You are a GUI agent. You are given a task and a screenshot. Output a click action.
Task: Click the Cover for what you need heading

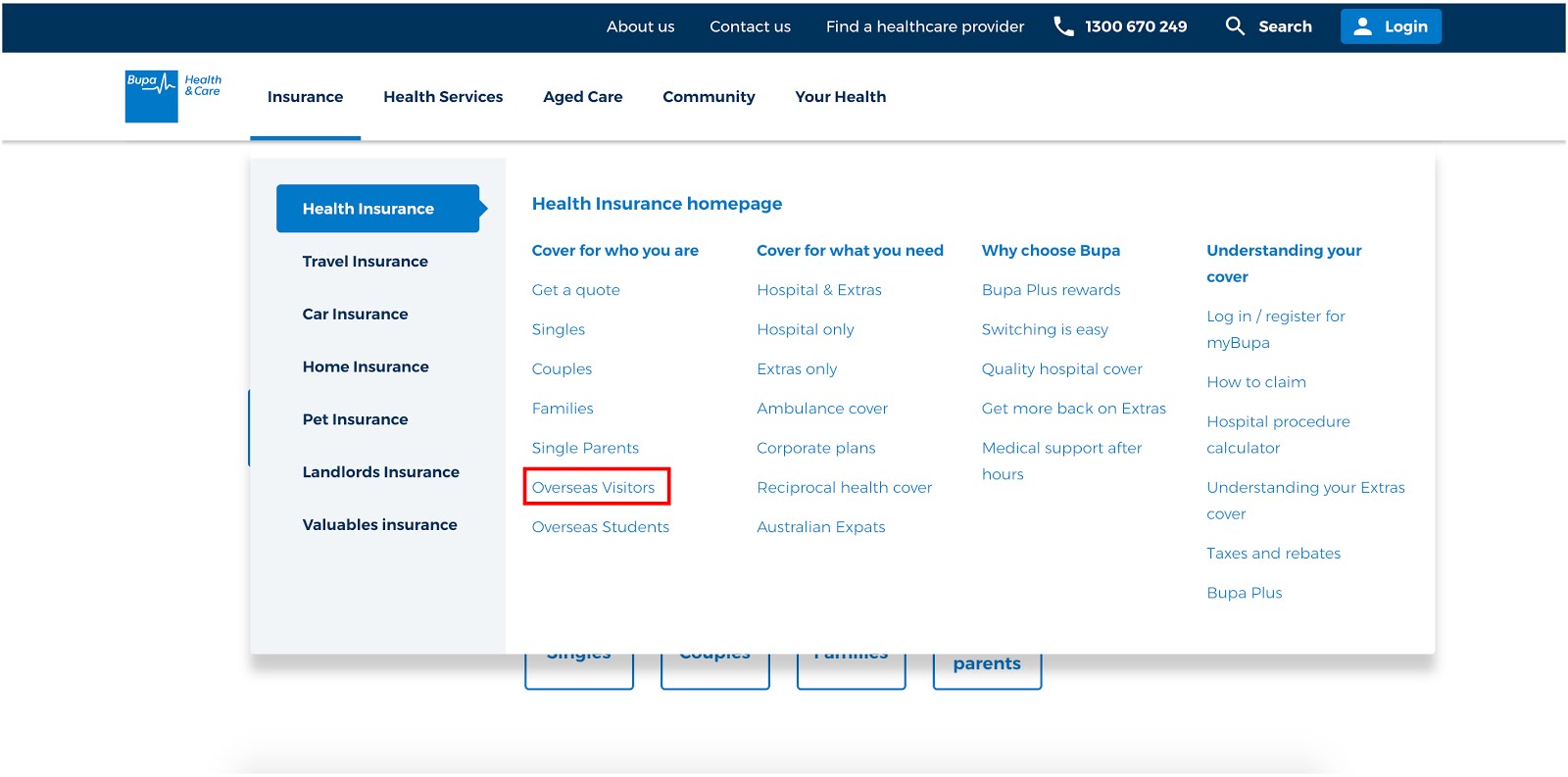(850, 251)
